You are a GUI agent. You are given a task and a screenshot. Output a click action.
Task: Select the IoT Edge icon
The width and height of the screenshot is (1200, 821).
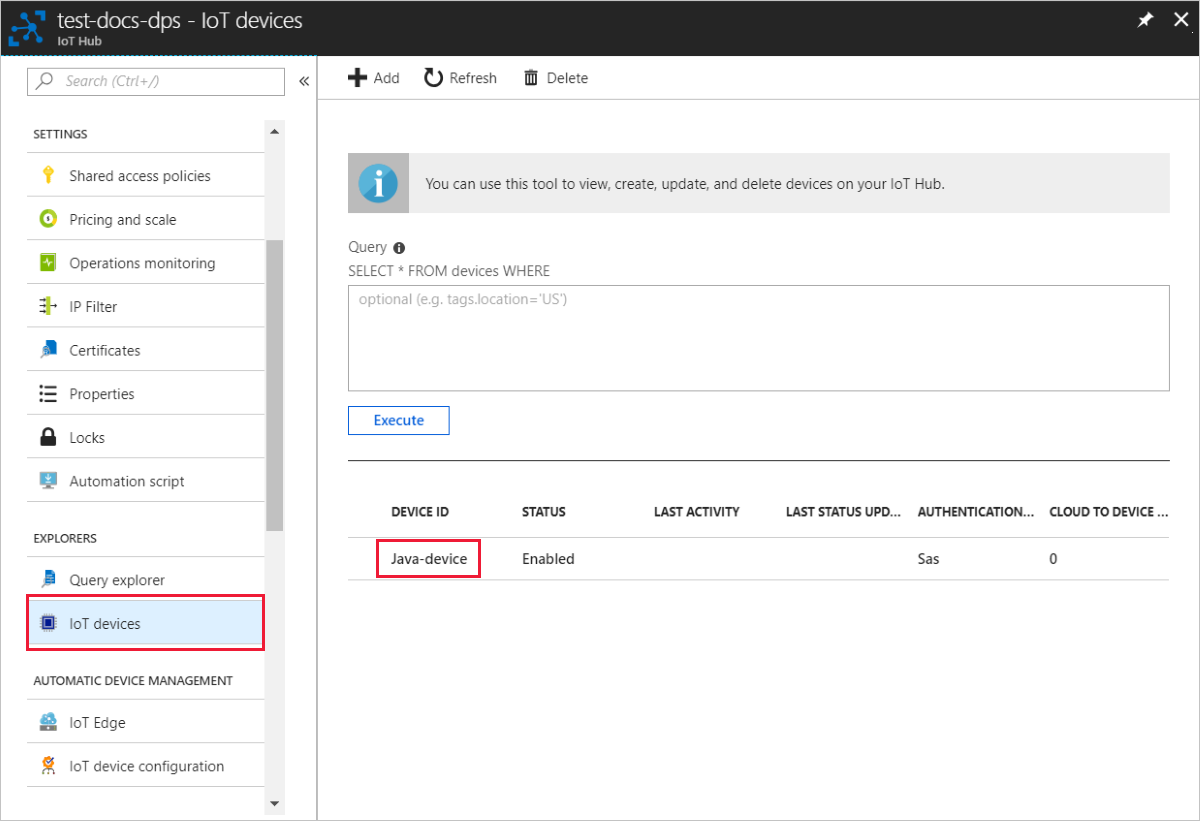(x=48, y=721)
